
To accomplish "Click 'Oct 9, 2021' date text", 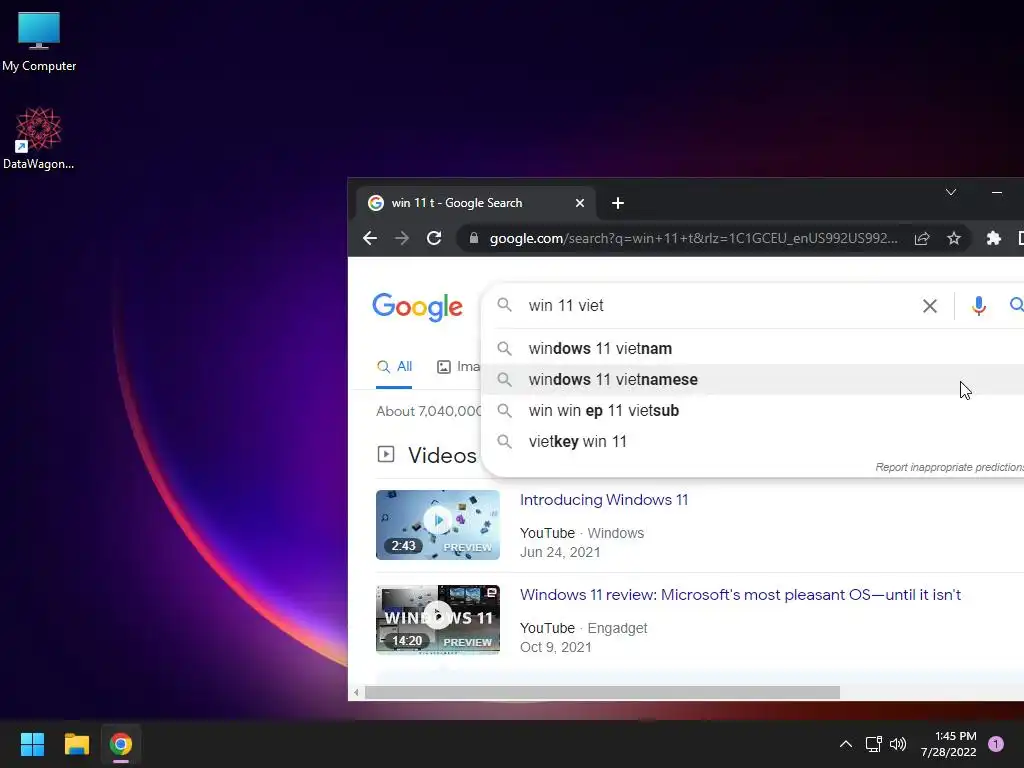I will [x=555, y=647].
